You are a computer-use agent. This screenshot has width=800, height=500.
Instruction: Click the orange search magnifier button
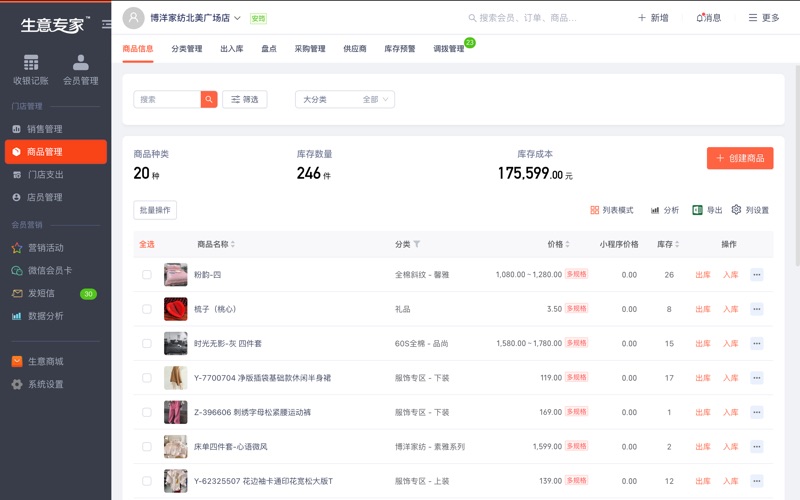pos(209,99)
